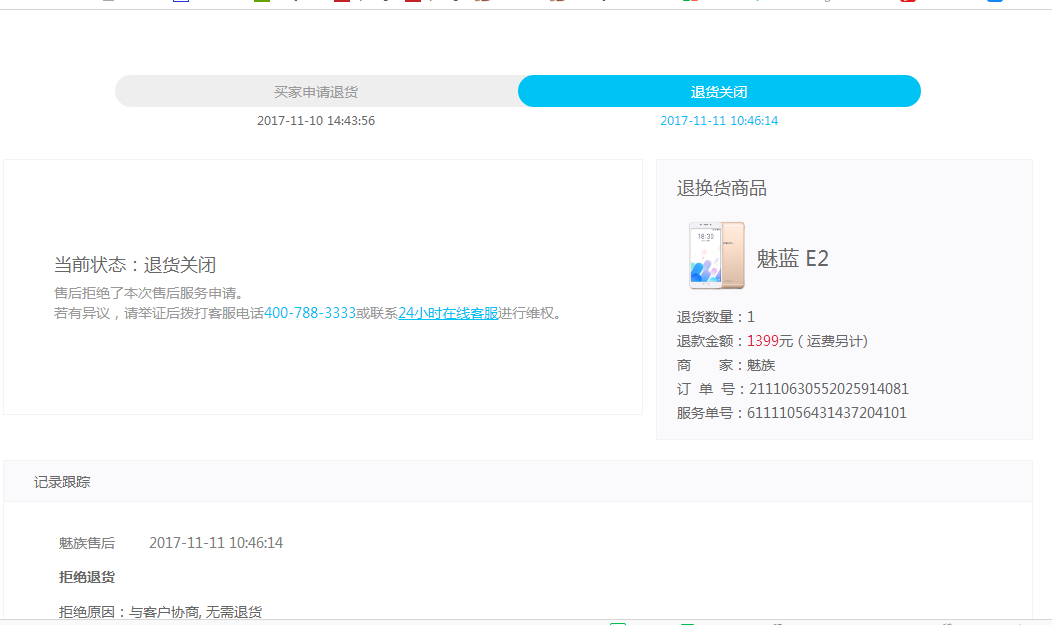Click the 当前状态：退货关闭 heading
1052x625 pixels.
[x=135, y=265]
